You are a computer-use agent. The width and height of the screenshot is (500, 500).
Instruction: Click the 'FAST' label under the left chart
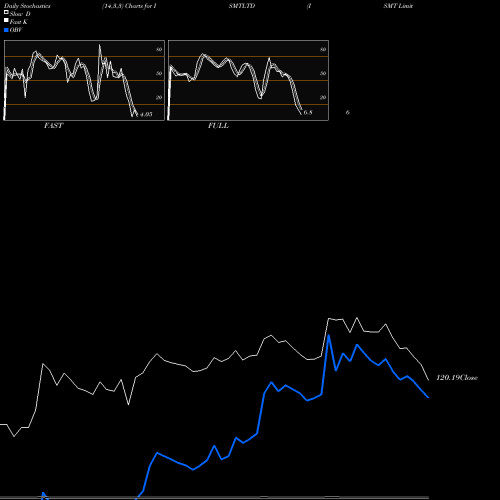click(x=53, y=125)
